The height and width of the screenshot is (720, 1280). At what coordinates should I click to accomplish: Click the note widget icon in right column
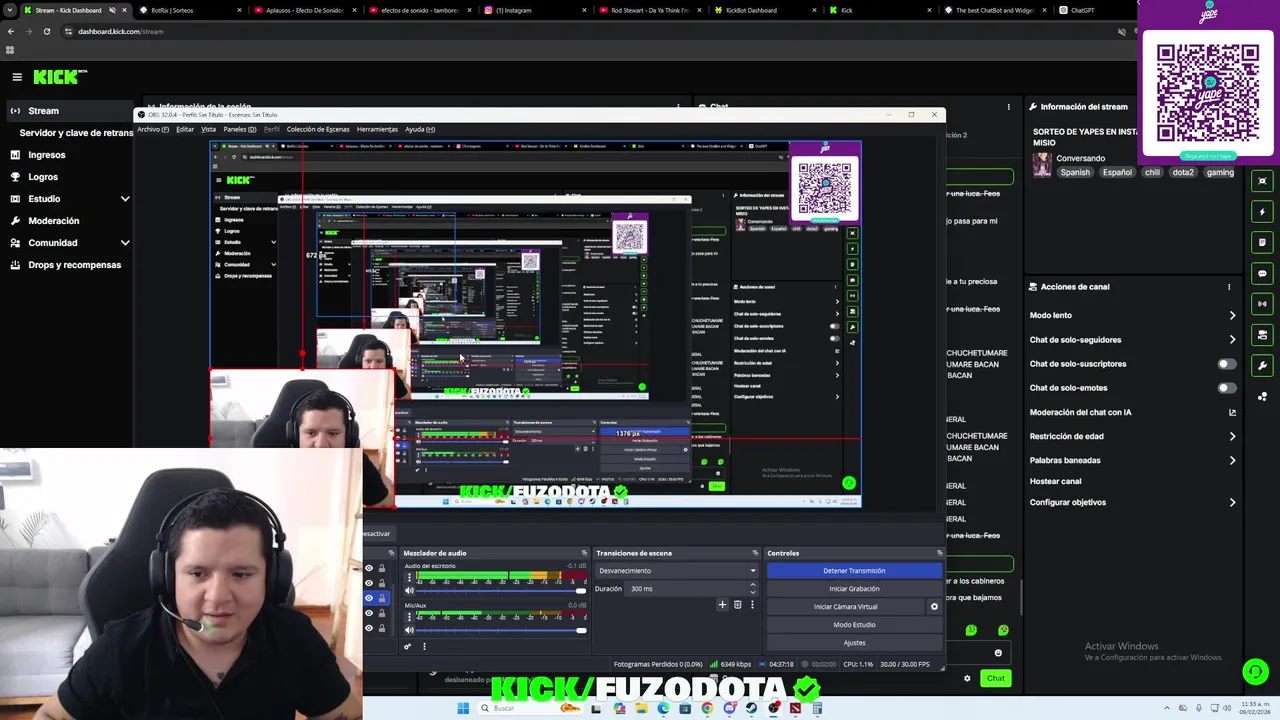coord(1262,243)
